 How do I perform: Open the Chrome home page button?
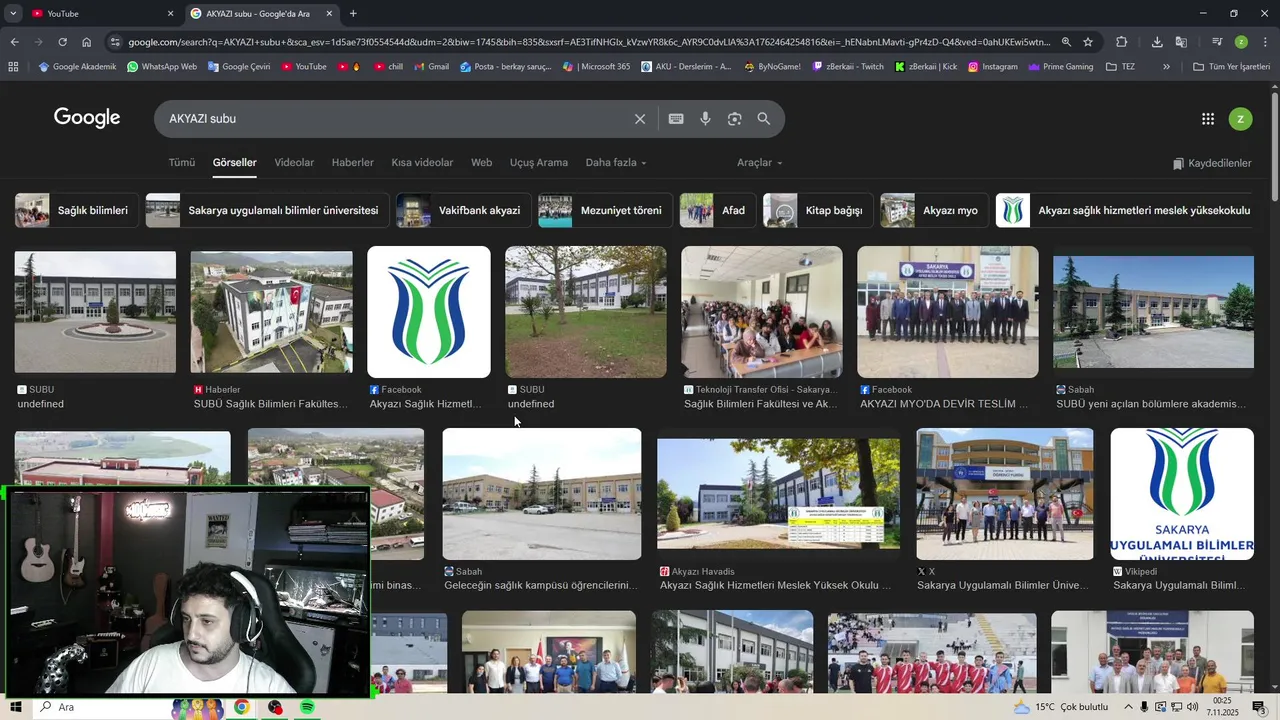[87, 42]
